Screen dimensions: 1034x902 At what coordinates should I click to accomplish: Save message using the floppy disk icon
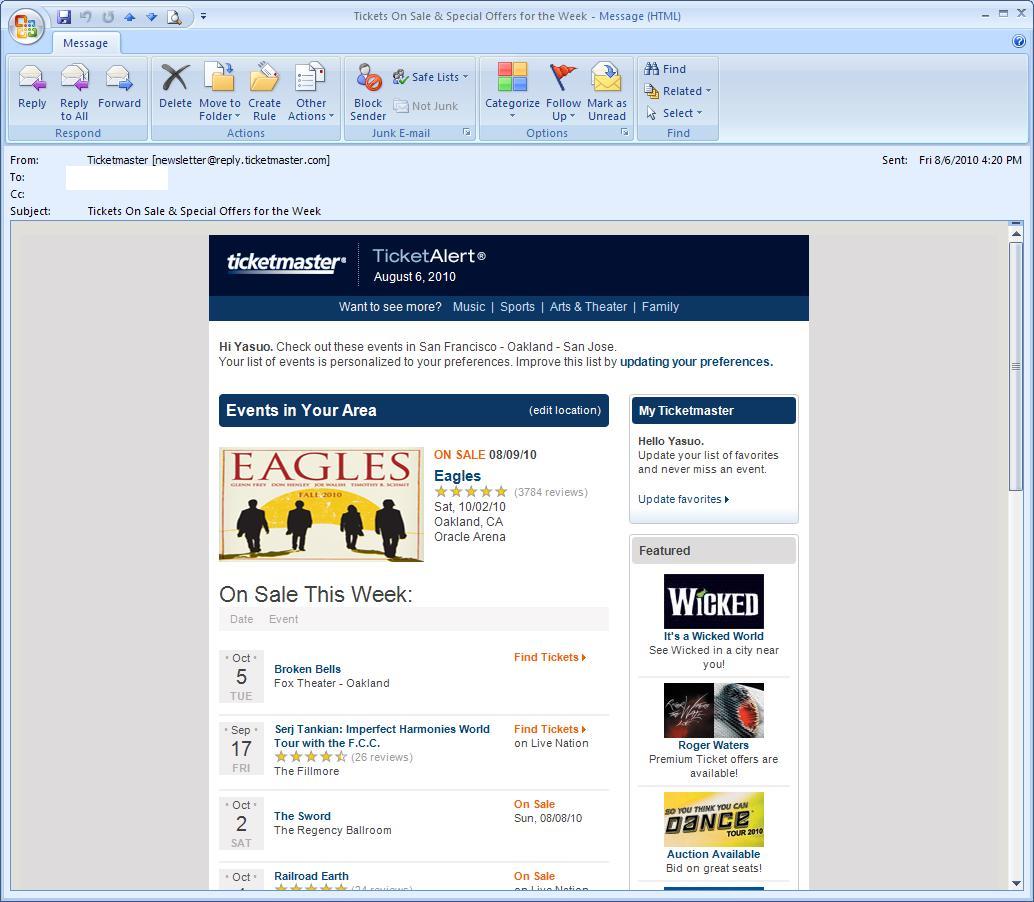tap(64, 16)
